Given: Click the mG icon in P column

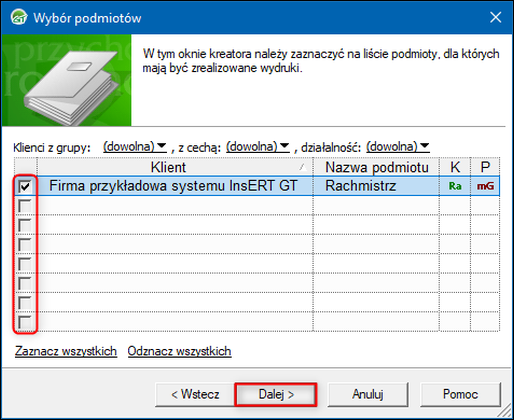Looking at the screenshot, I should click(485, 186).
